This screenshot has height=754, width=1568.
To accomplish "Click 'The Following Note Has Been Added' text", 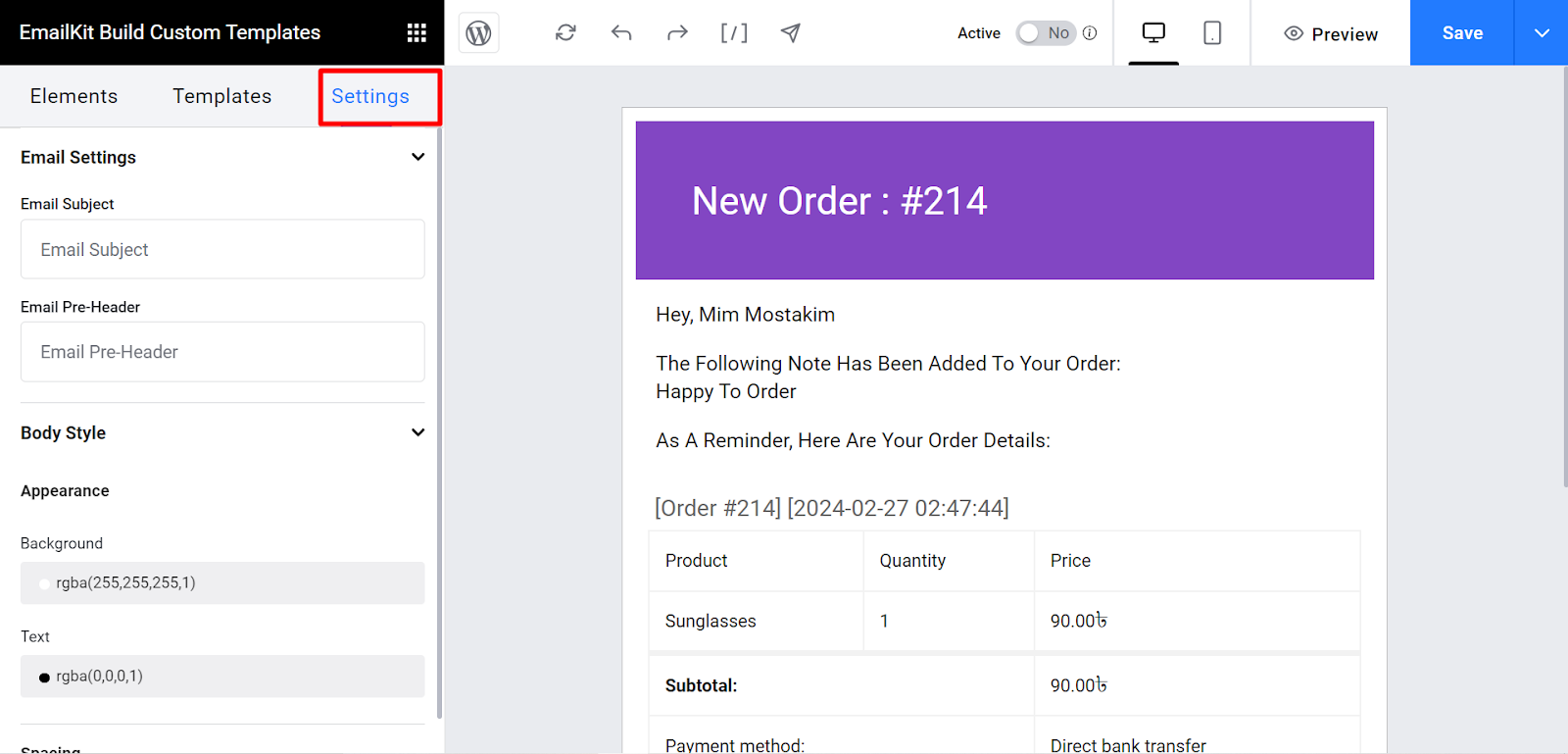I will click(888, 364).
